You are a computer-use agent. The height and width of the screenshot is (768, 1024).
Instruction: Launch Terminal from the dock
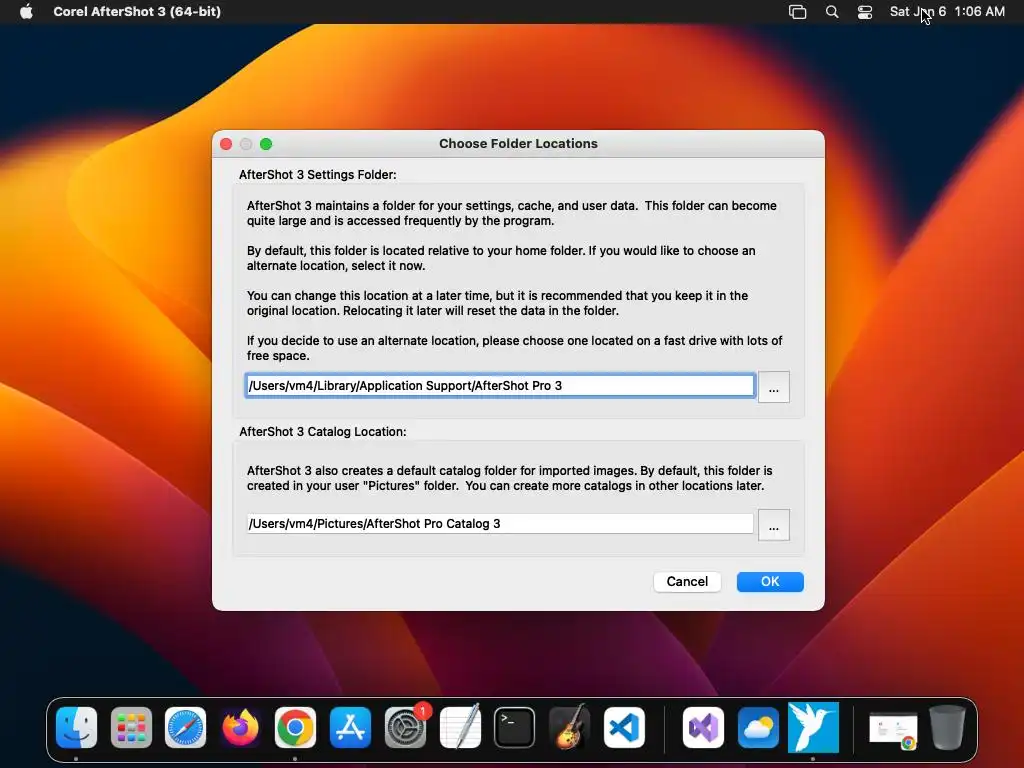coord(515,727)
